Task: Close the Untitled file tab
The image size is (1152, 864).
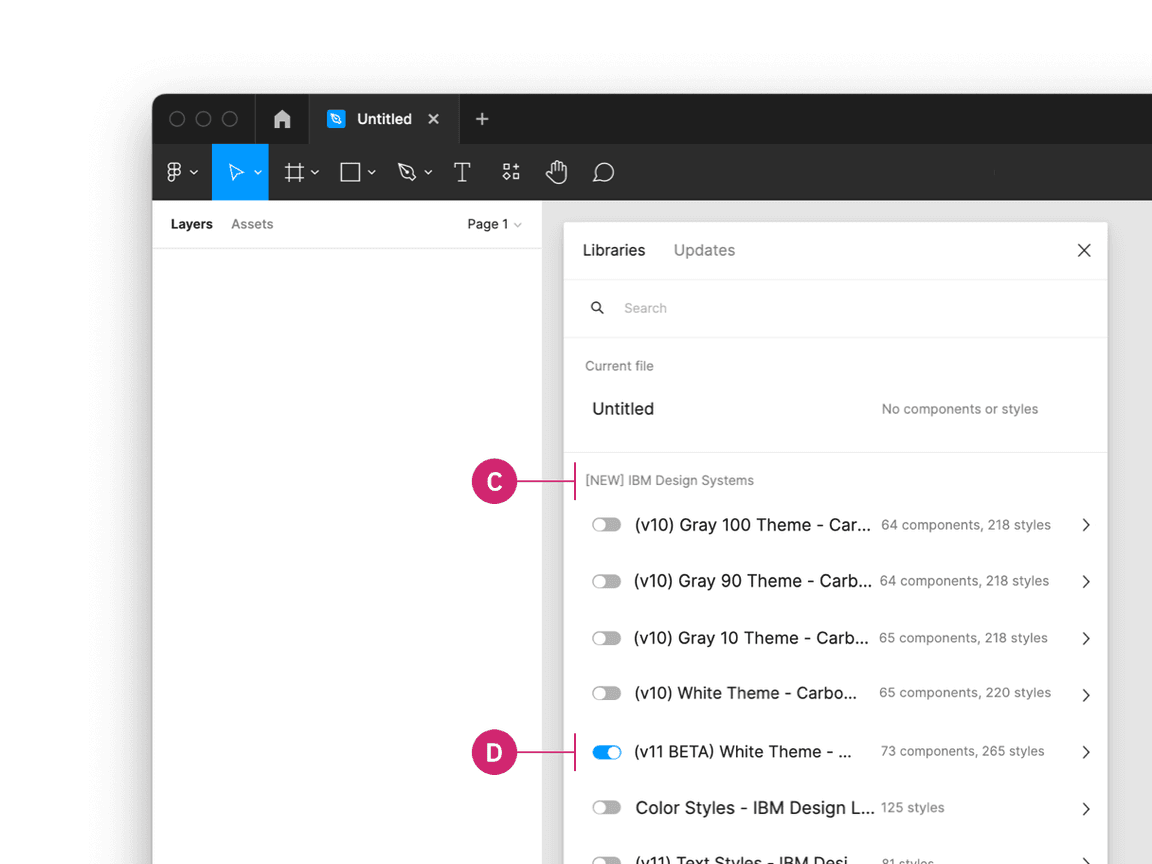Action: 433,119
